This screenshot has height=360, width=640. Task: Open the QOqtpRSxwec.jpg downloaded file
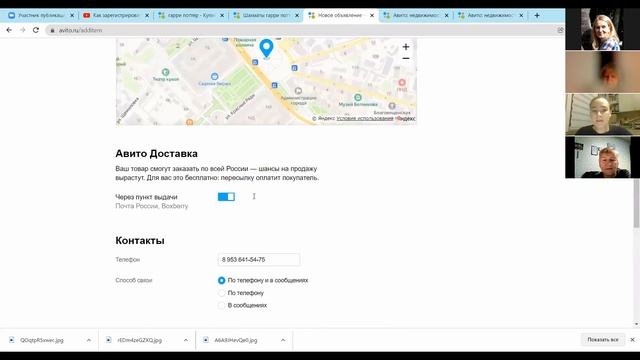[42, 340]
